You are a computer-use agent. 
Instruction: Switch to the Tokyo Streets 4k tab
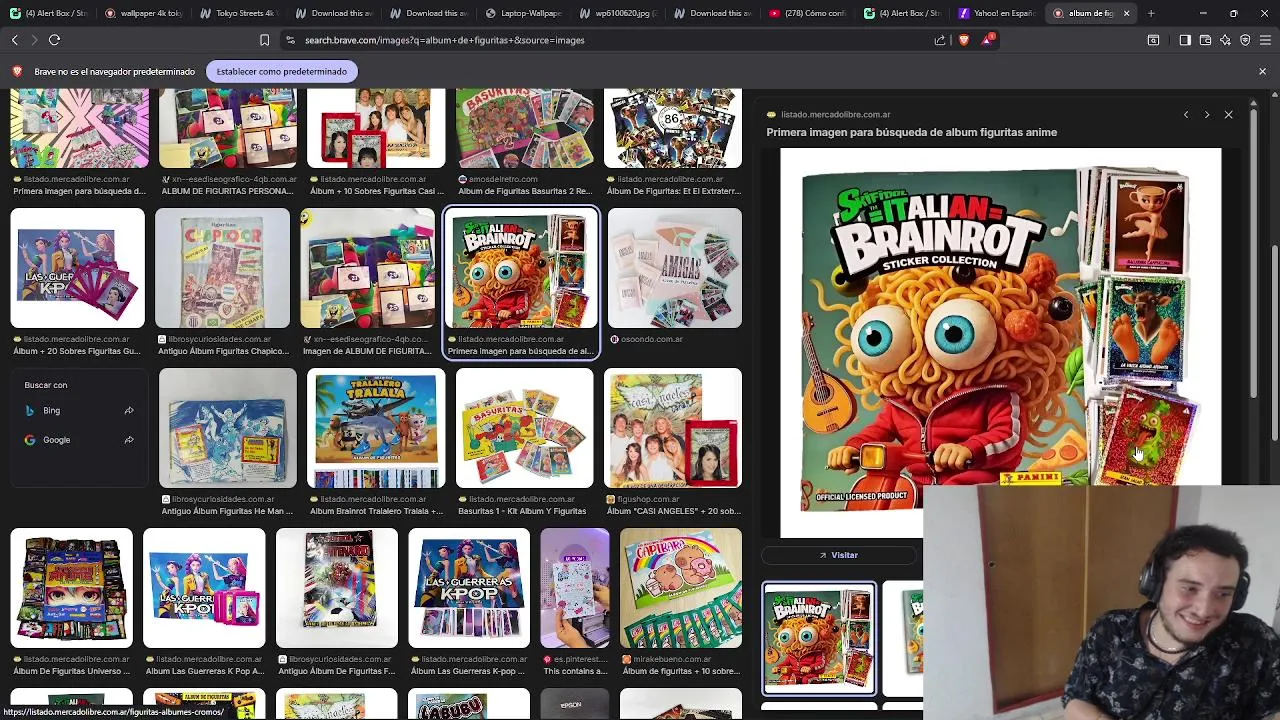237,13
